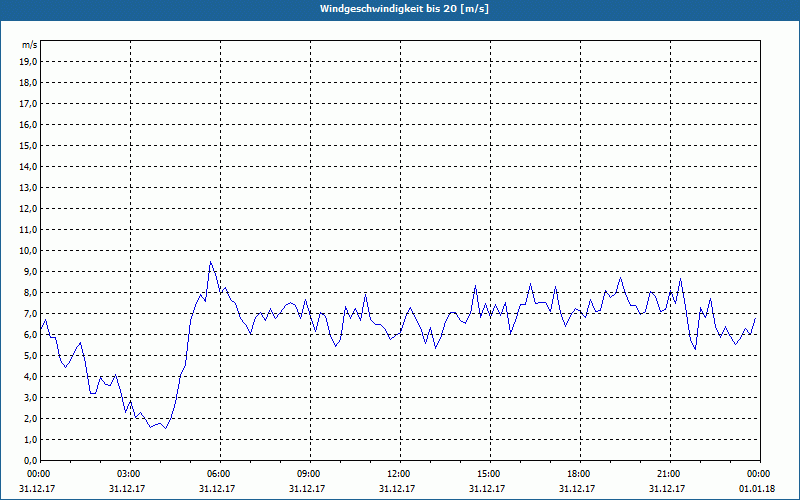This screenshot has width=800, height=500.
Task: Click the 13,0 y-axis label
Action: pyautogui.click(x=28, y=188)
